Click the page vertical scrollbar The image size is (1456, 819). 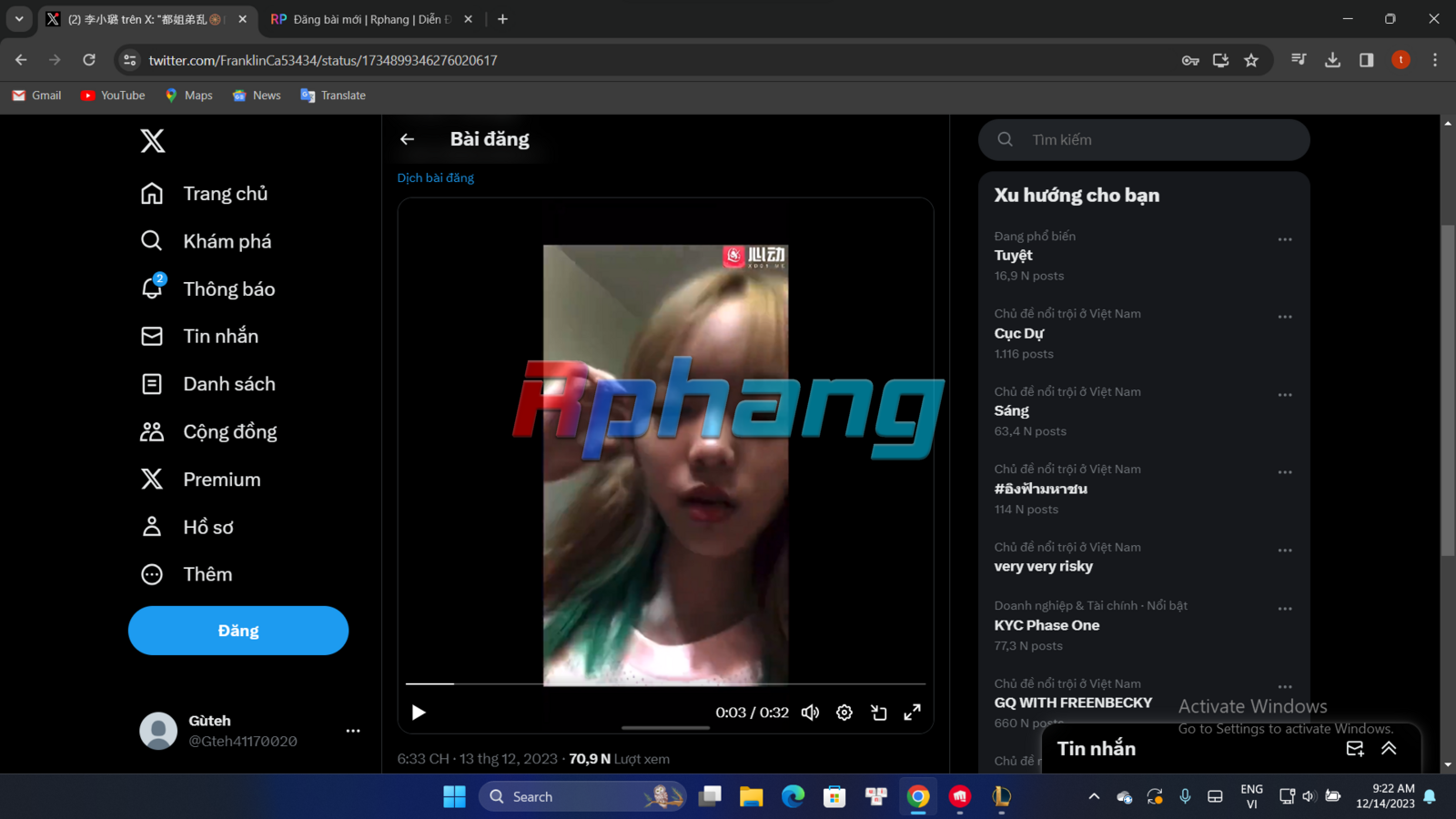1448,389
